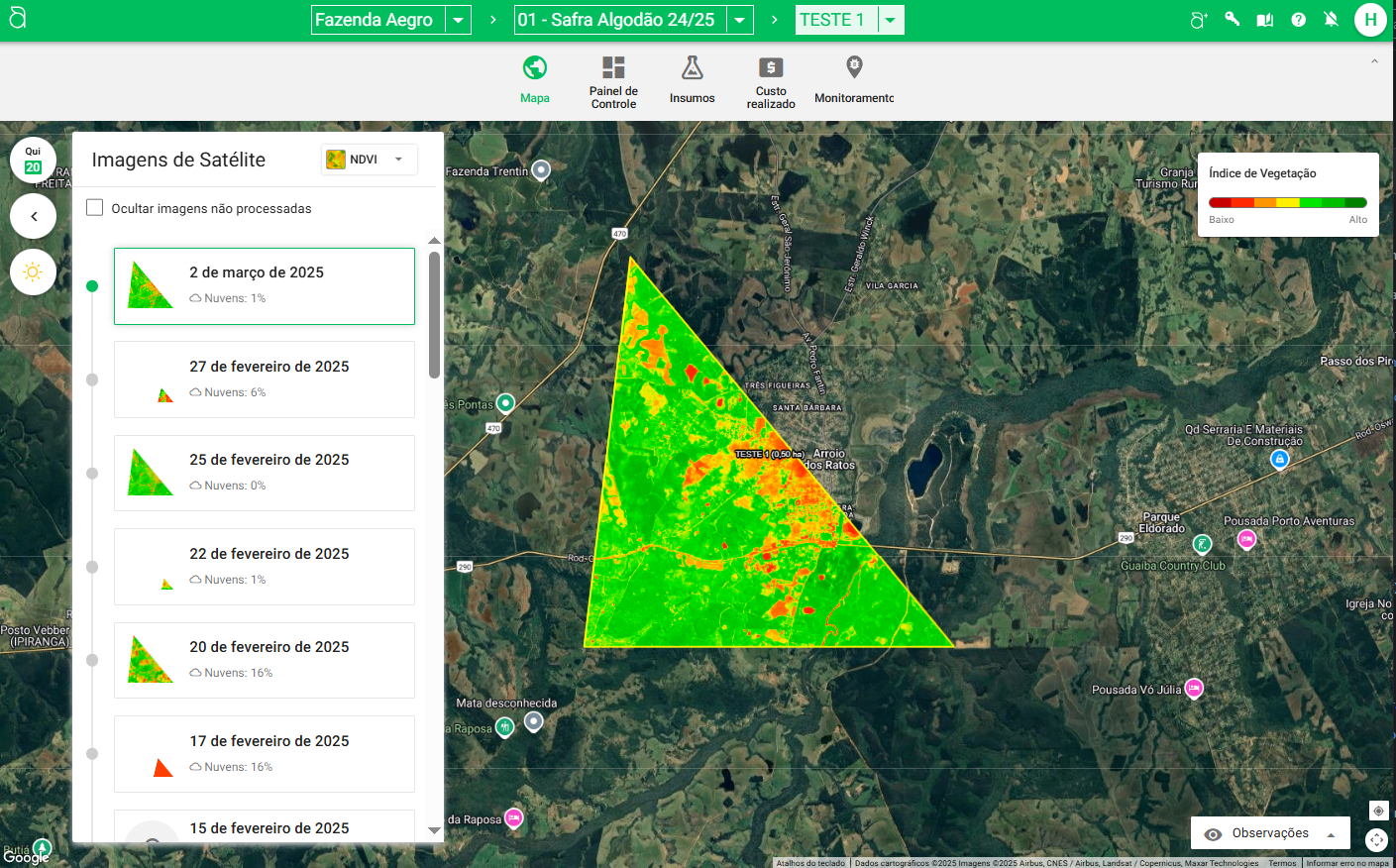Click the muted notifications bell icon
The height and width of the screenshot is (868, 1396).
pos(1332,20)
